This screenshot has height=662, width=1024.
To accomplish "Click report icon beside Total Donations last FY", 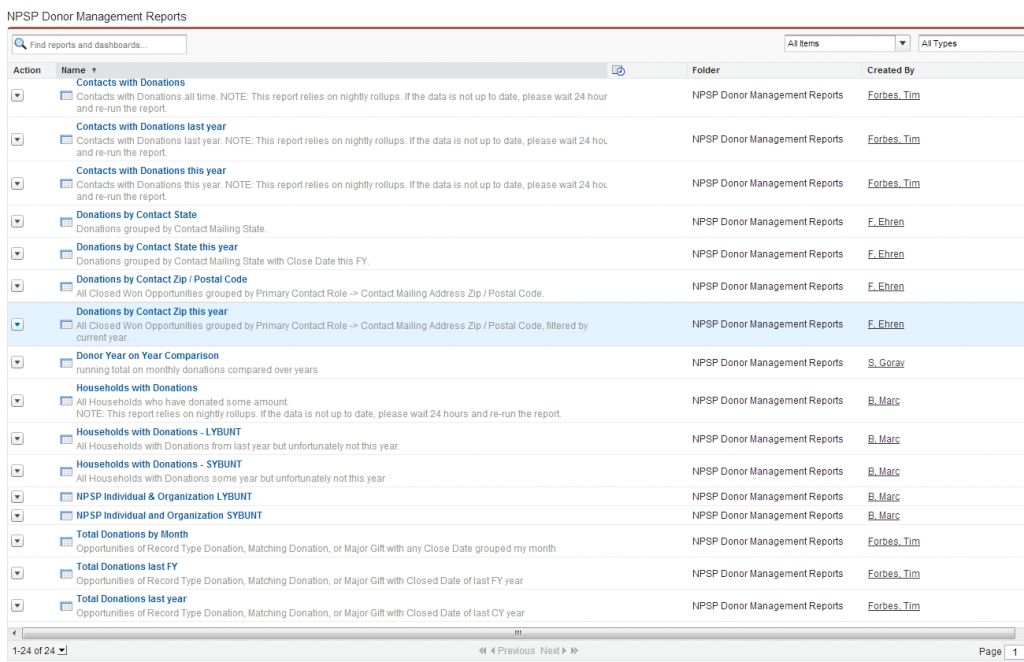I will coord(66,574).
